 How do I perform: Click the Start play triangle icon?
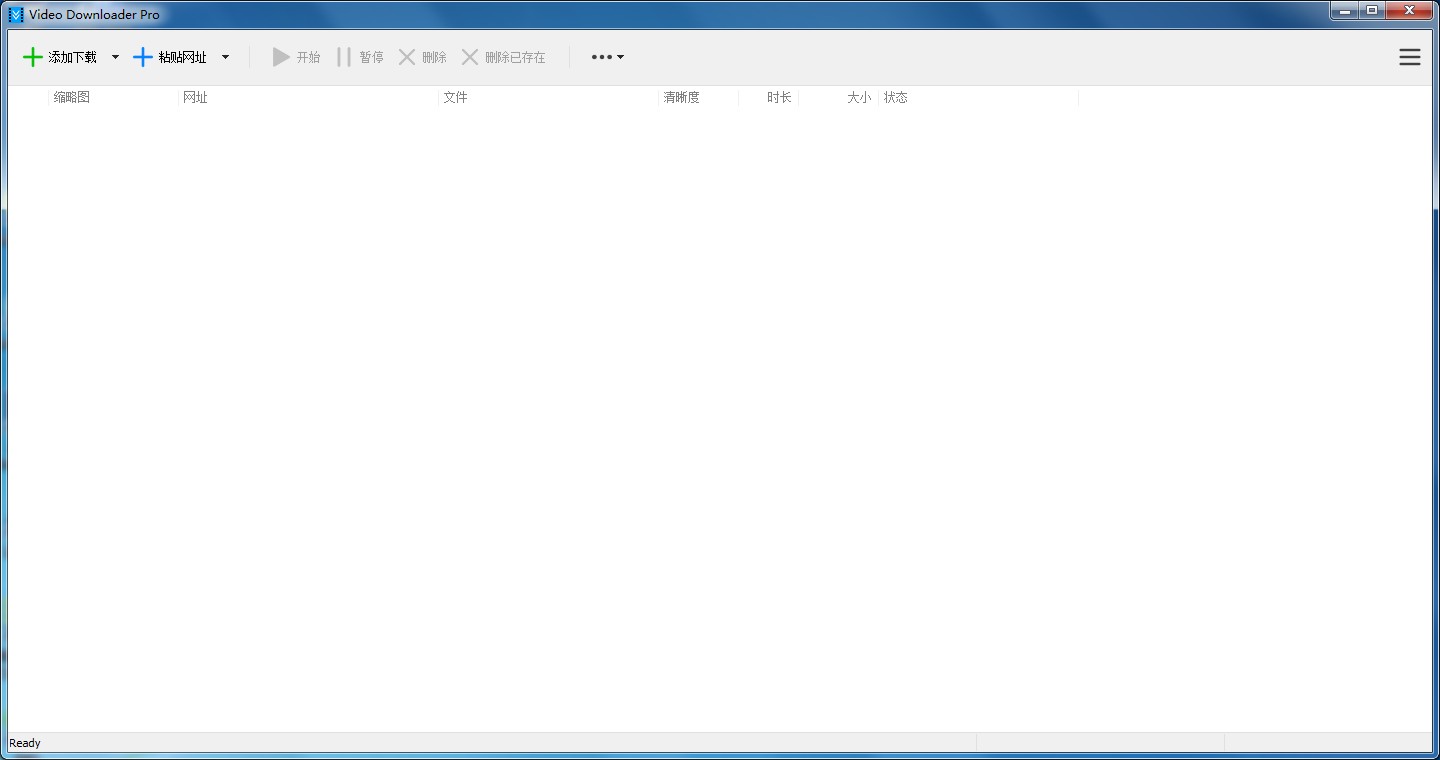[281, 57]
